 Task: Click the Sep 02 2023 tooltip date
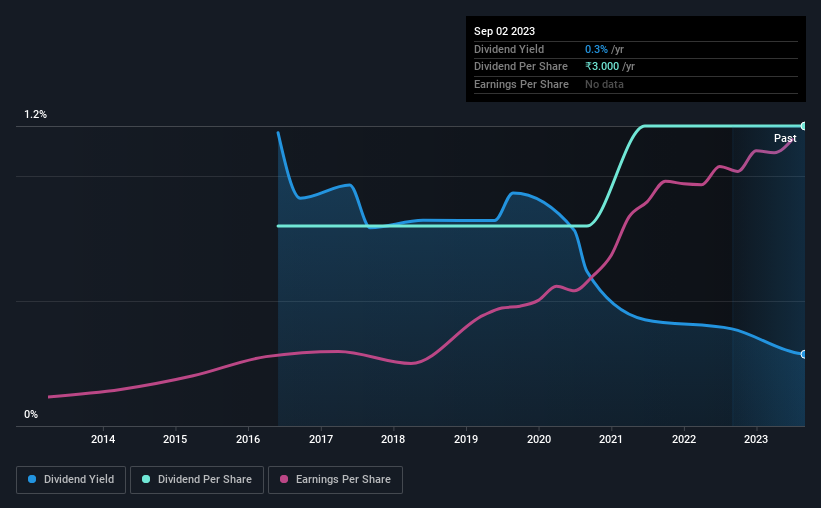(x=504, y=31)
